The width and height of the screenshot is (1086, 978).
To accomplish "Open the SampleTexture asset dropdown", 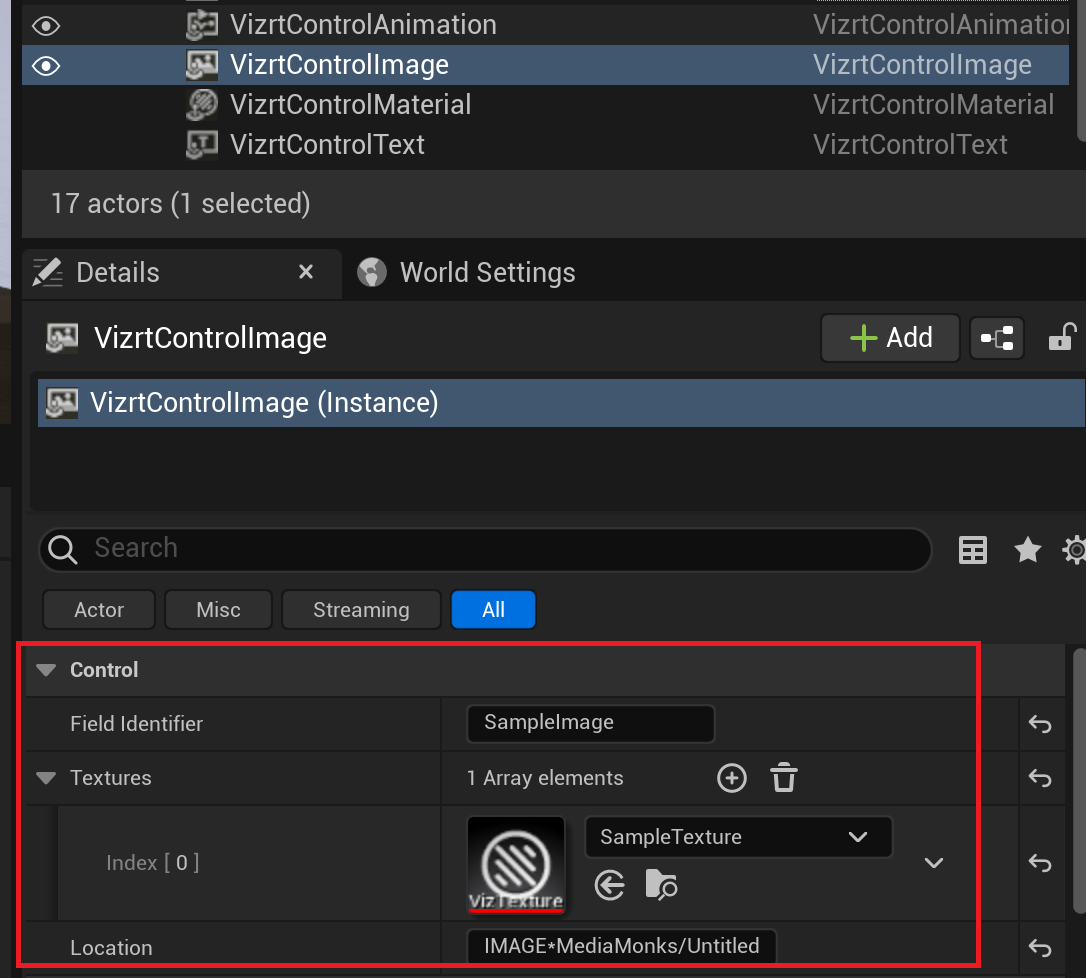I will pos(738,837).
